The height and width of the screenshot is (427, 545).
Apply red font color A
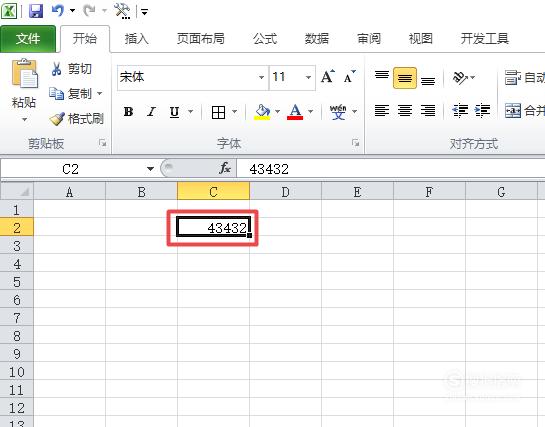(x=295, y=112)
